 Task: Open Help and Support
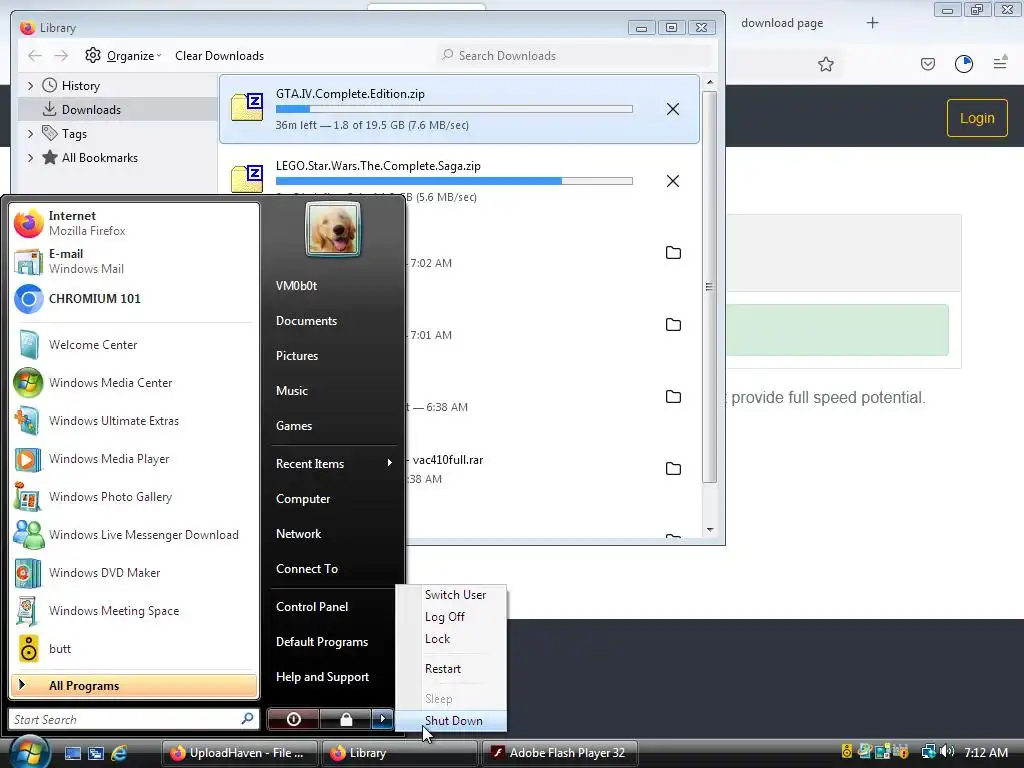click(323, 677)
